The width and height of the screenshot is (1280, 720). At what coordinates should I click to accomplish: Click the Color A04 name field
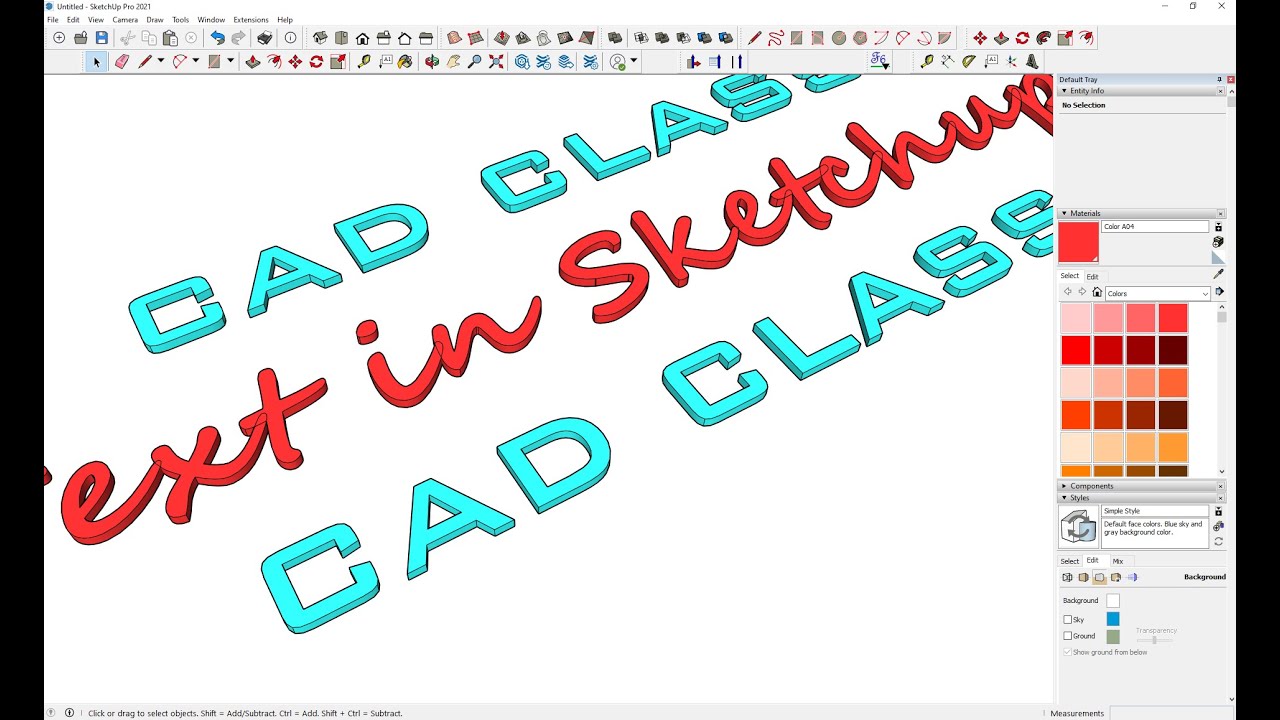pos(1155,227)
